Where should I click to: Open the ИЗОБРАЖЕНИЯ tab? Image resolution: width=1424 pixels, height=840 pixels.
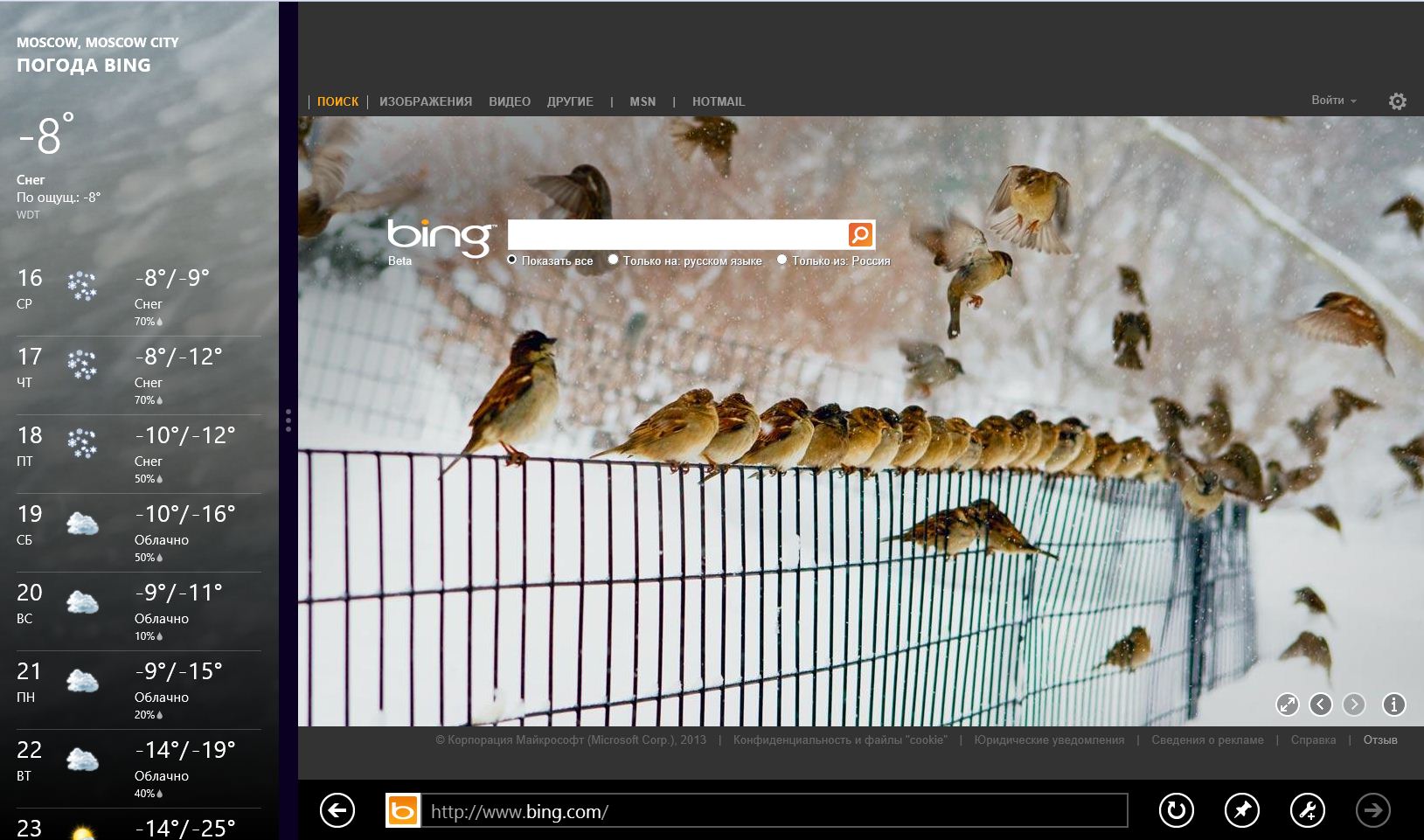click(426, 101)
